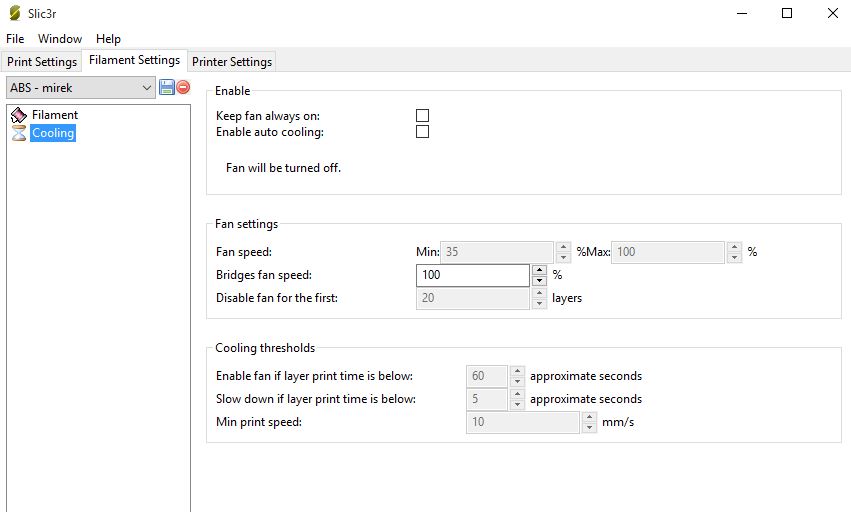
Task: Open the Help menu
Action: pyautogui.click(x=108, y=39)
